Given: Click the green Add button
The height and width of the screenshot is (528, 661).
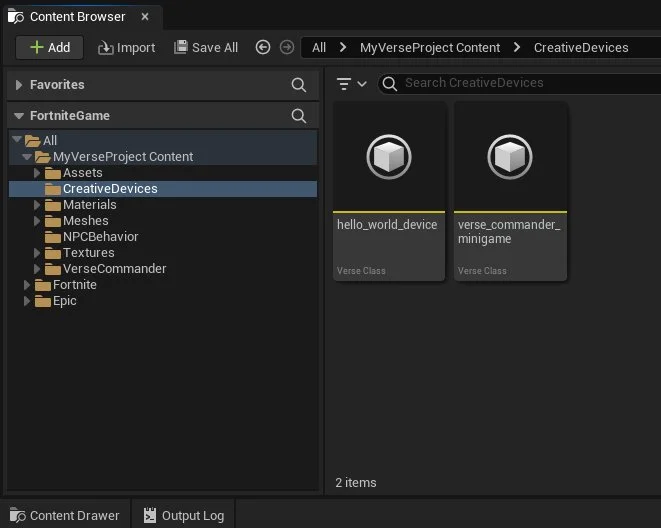Looking at the screenshot, I should (x=50, y=48).
